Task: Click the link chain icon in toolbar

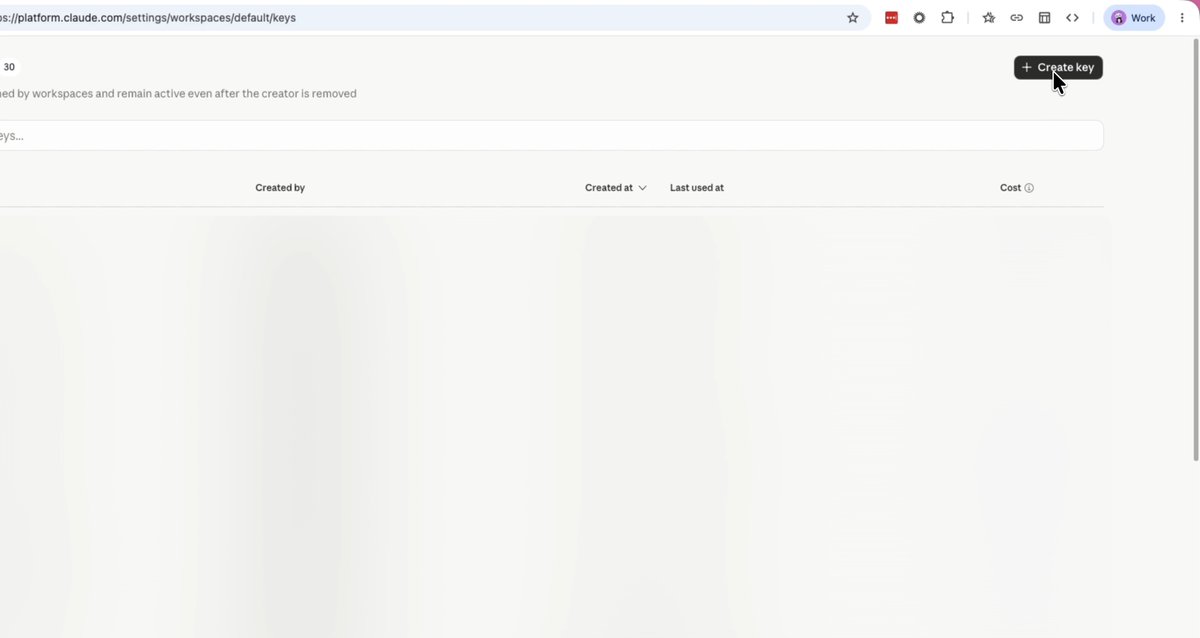Action: pyautogui.click(x=1016, y=18)
